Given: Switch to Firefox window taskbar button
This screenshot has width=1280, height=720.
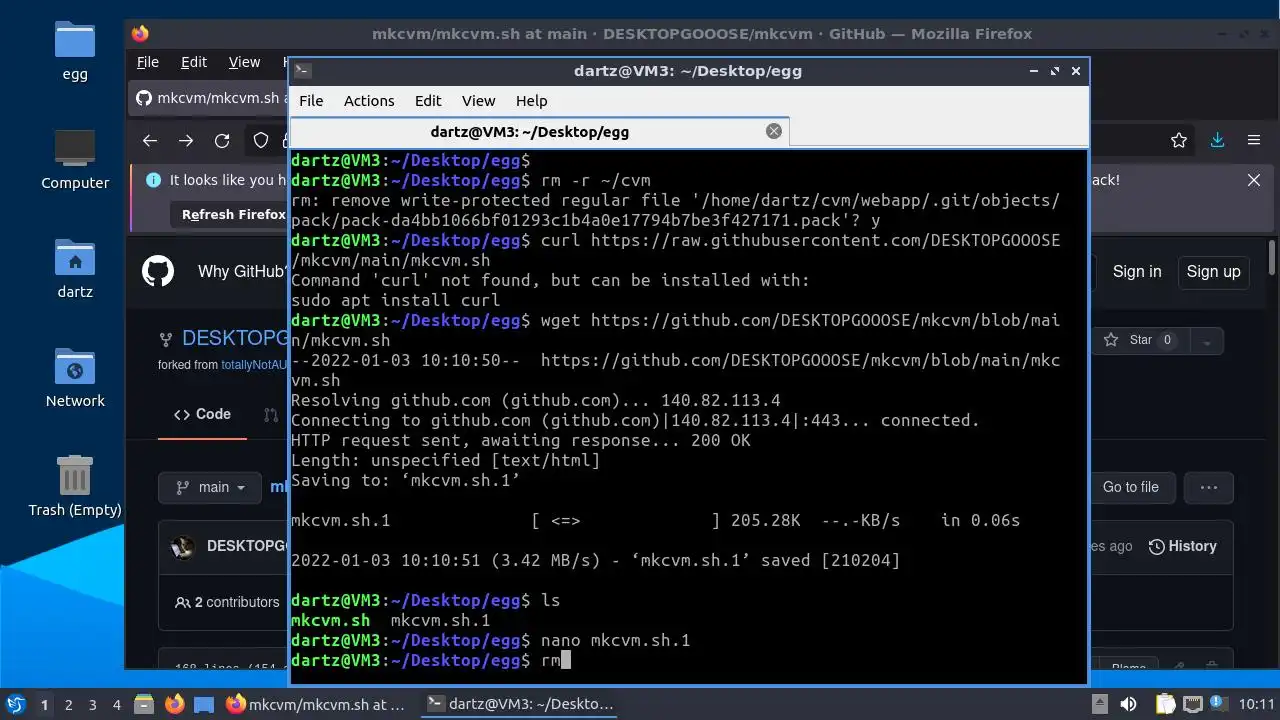Looking at the screenshot, I should pyautogui.click(x=316, y=704).
